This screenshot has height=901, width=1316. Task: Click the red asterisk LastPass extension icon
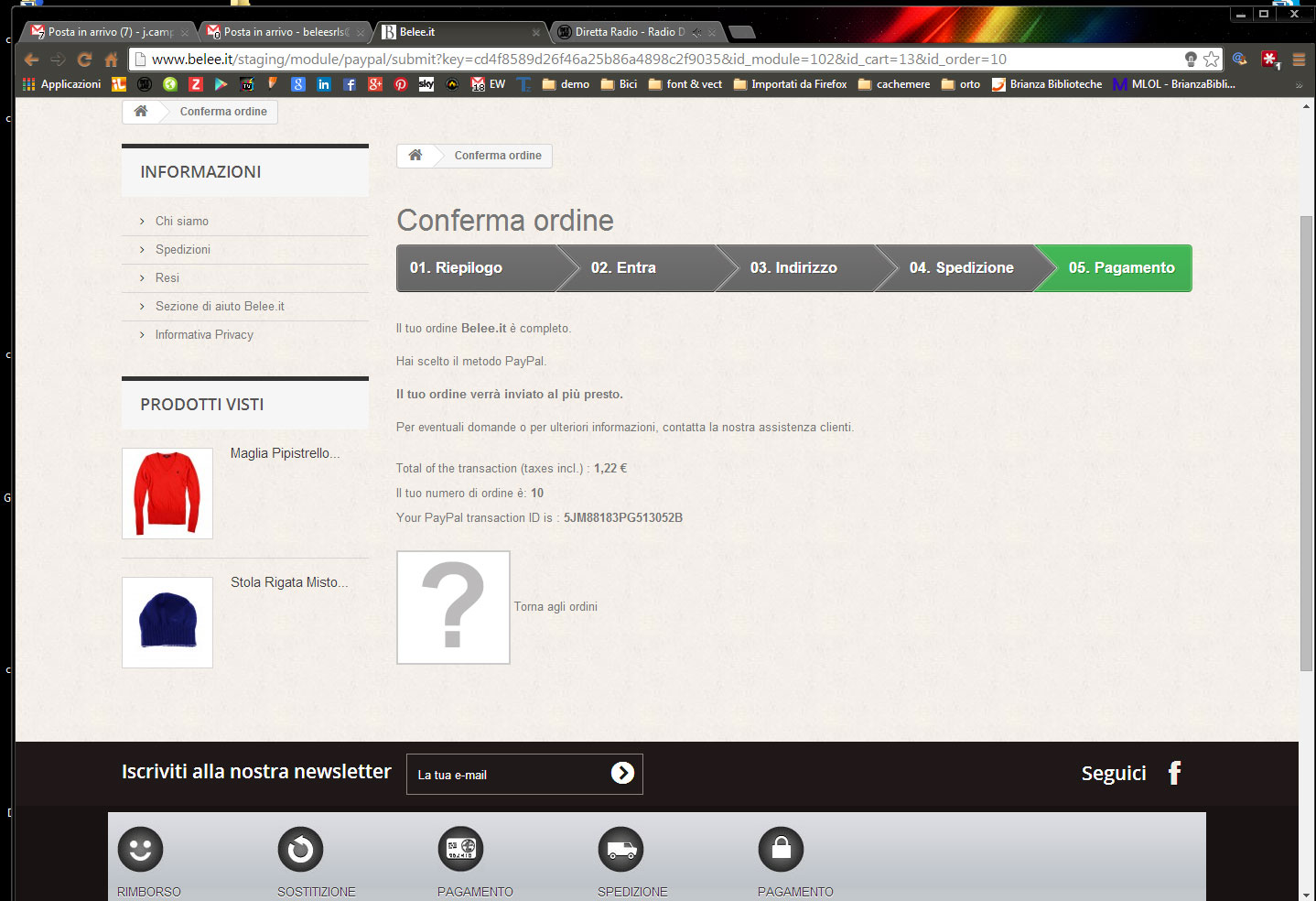1270,60
